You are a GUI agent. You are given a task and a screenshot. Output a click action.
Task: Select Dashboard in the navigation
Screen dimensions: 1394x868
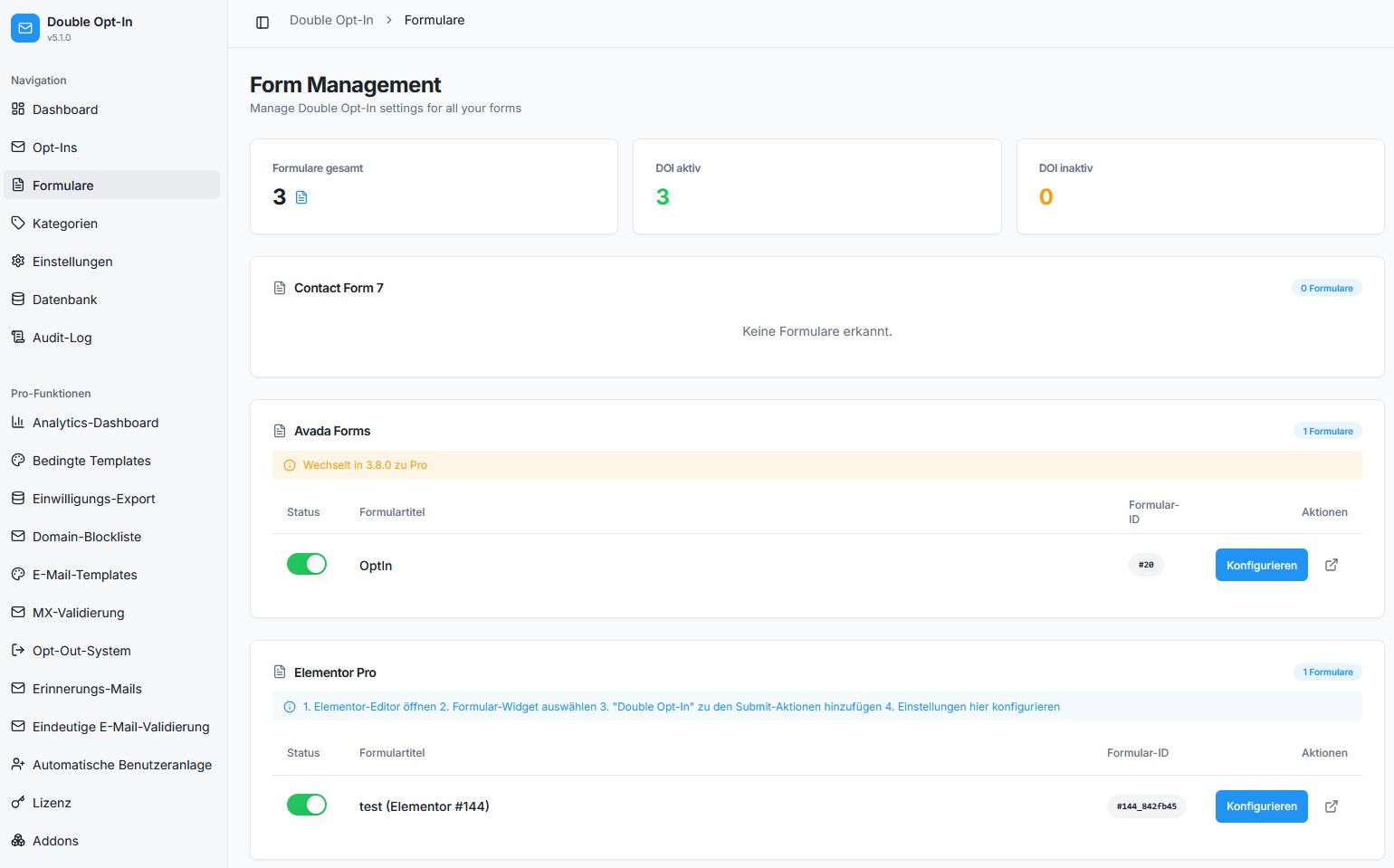click(112, 109)
